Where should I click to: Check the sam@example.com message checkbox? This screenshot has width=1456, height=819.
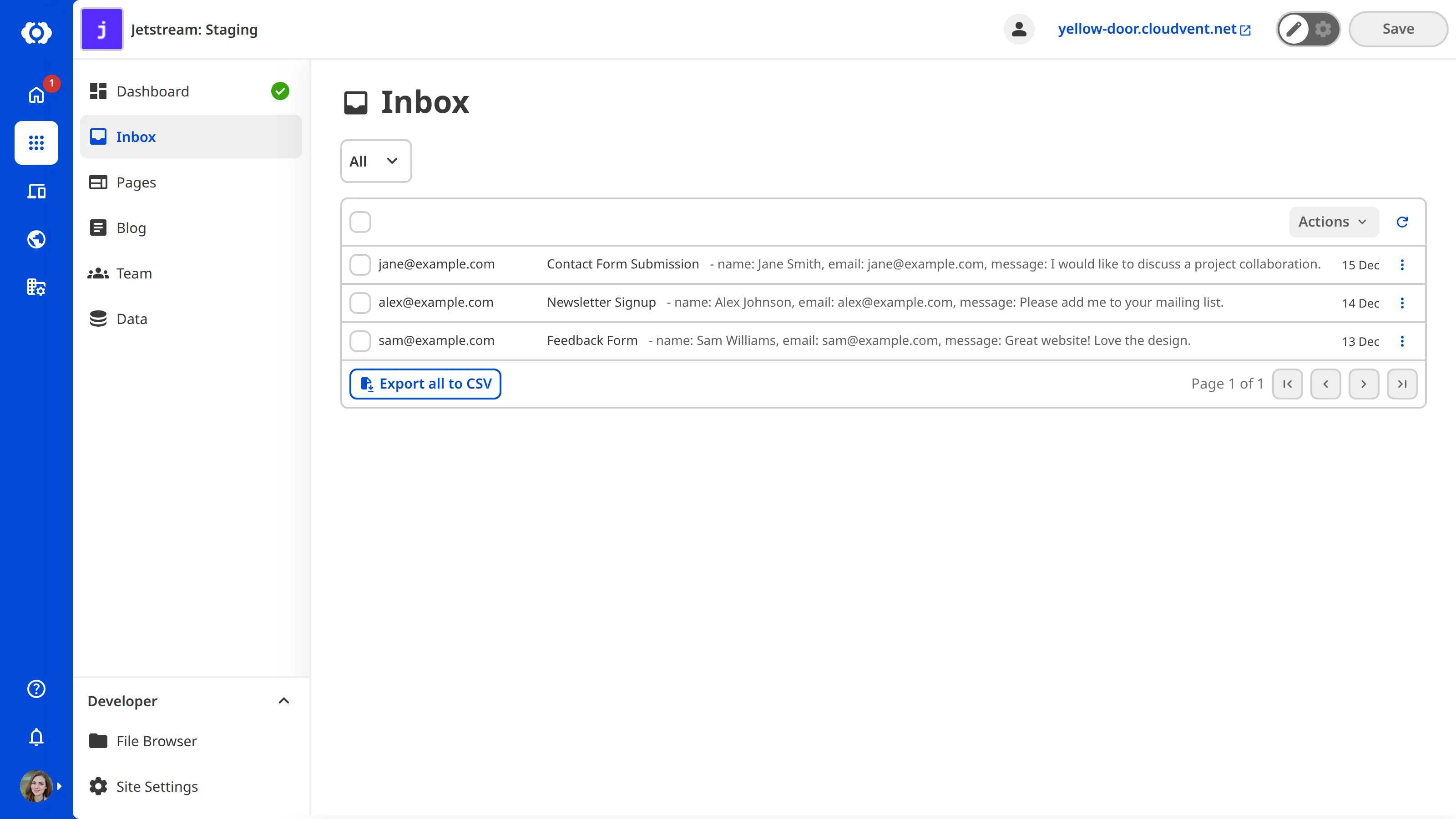pos(360,341)
